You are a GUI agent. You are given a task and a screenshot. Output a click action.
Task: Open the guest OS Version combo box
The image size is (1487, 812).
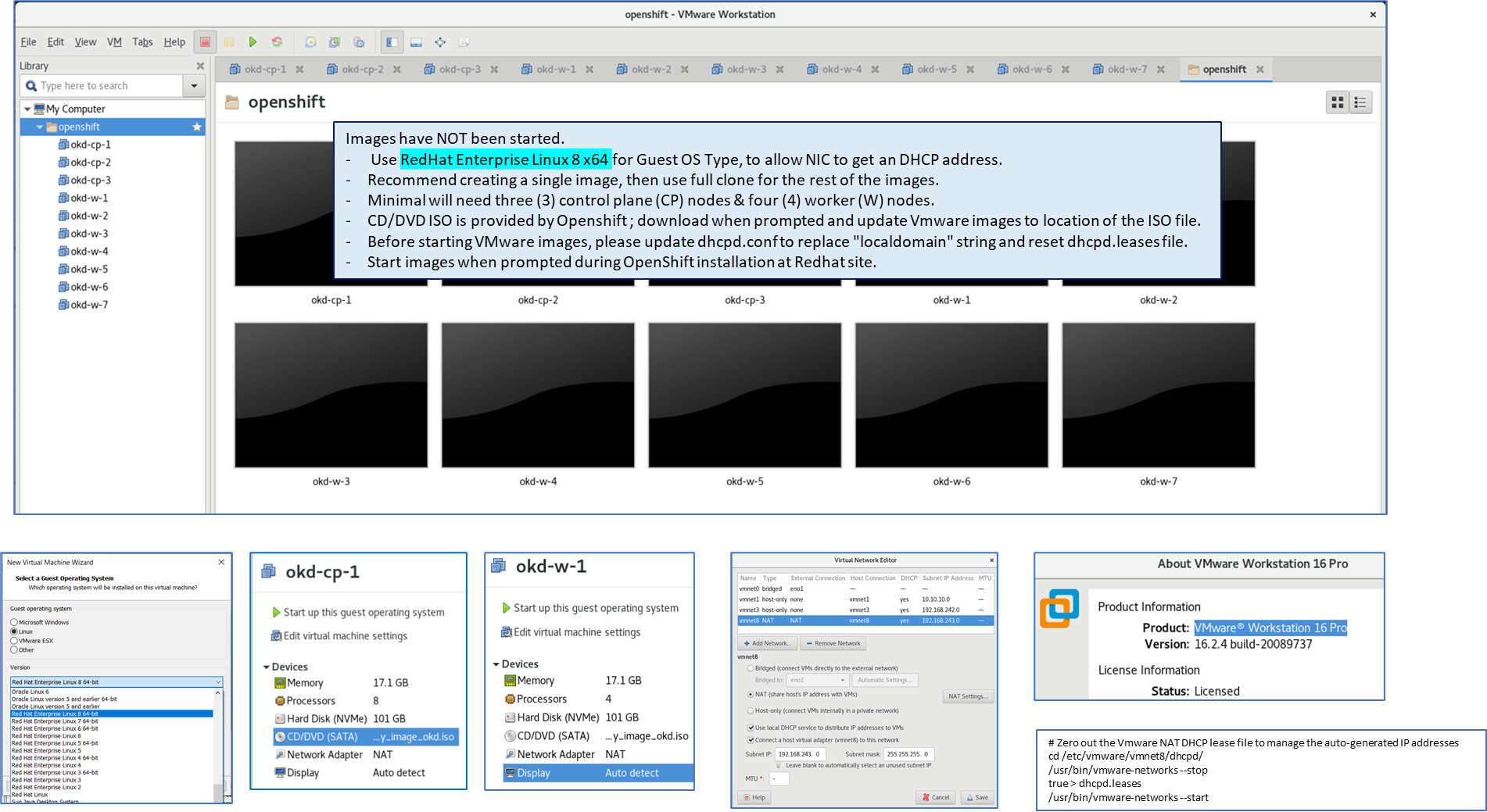pyautogui.click(x=116, y=682)
